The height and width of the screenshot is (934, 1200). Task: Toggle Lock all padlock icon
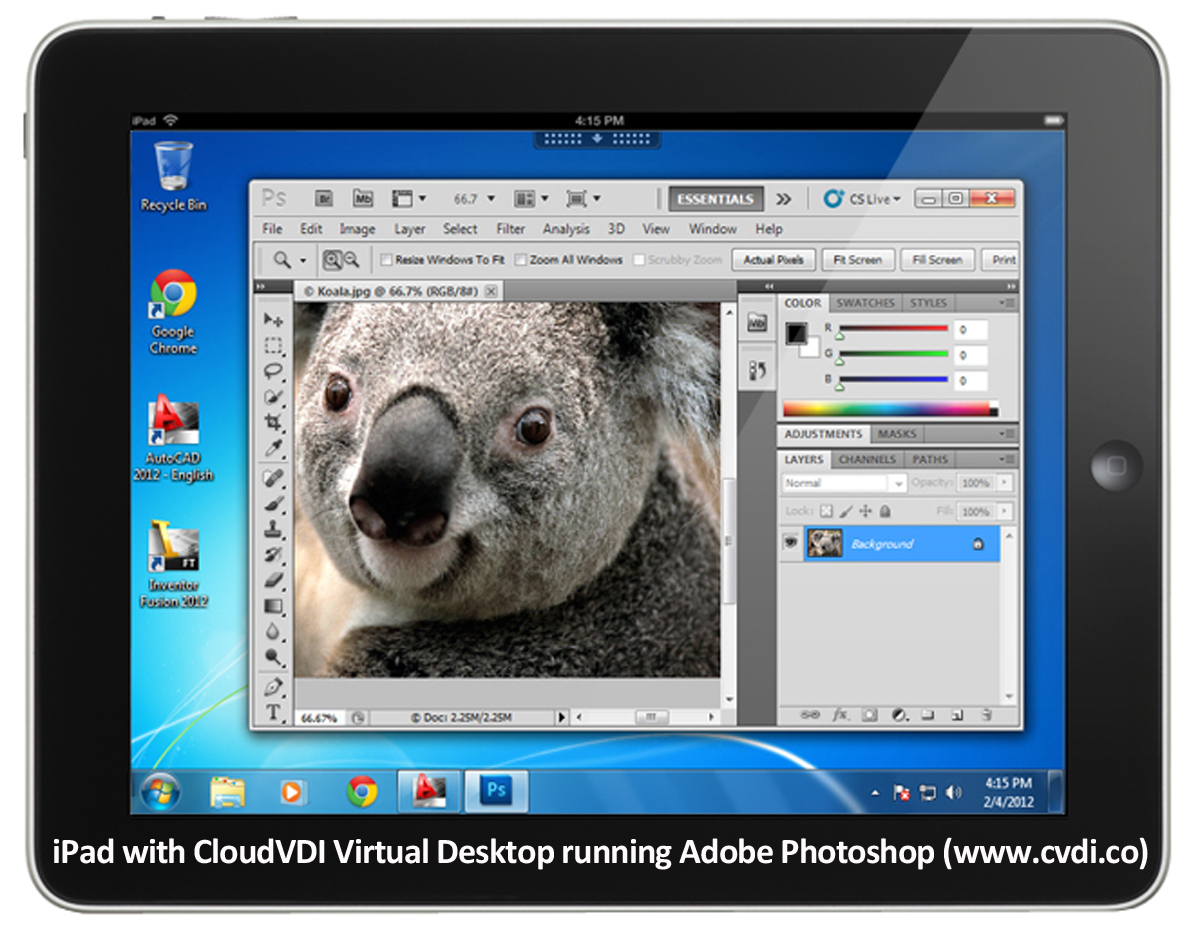point(885,511)
